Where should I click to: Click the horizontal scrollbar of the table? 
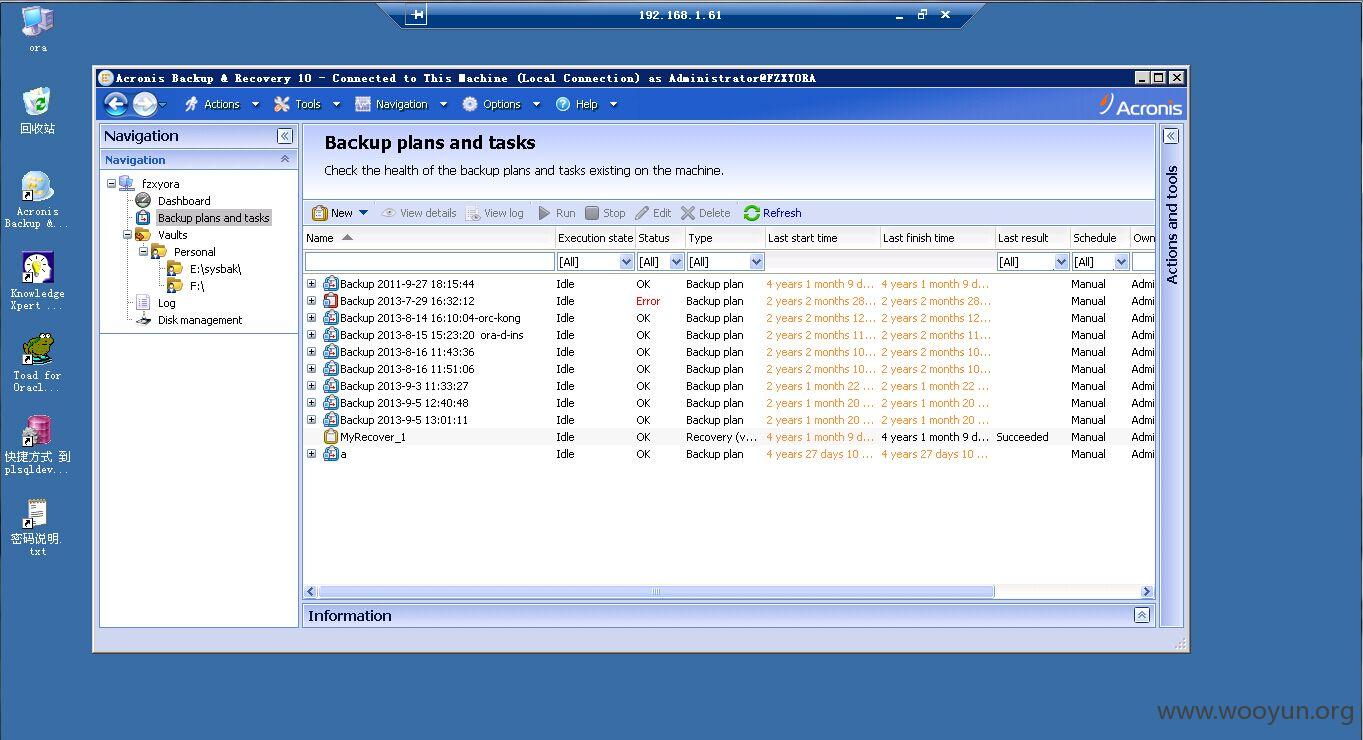(656, 592)
